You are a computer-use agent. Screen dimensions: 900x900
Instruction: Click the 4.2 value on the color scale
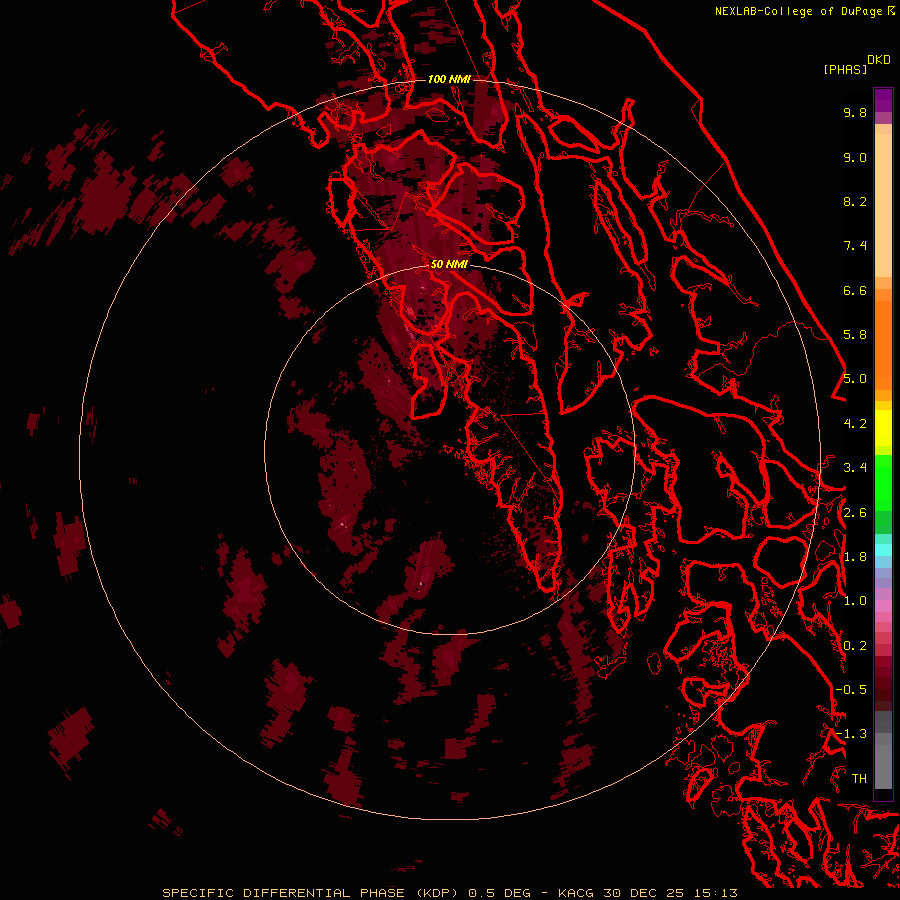click(855, 424)
